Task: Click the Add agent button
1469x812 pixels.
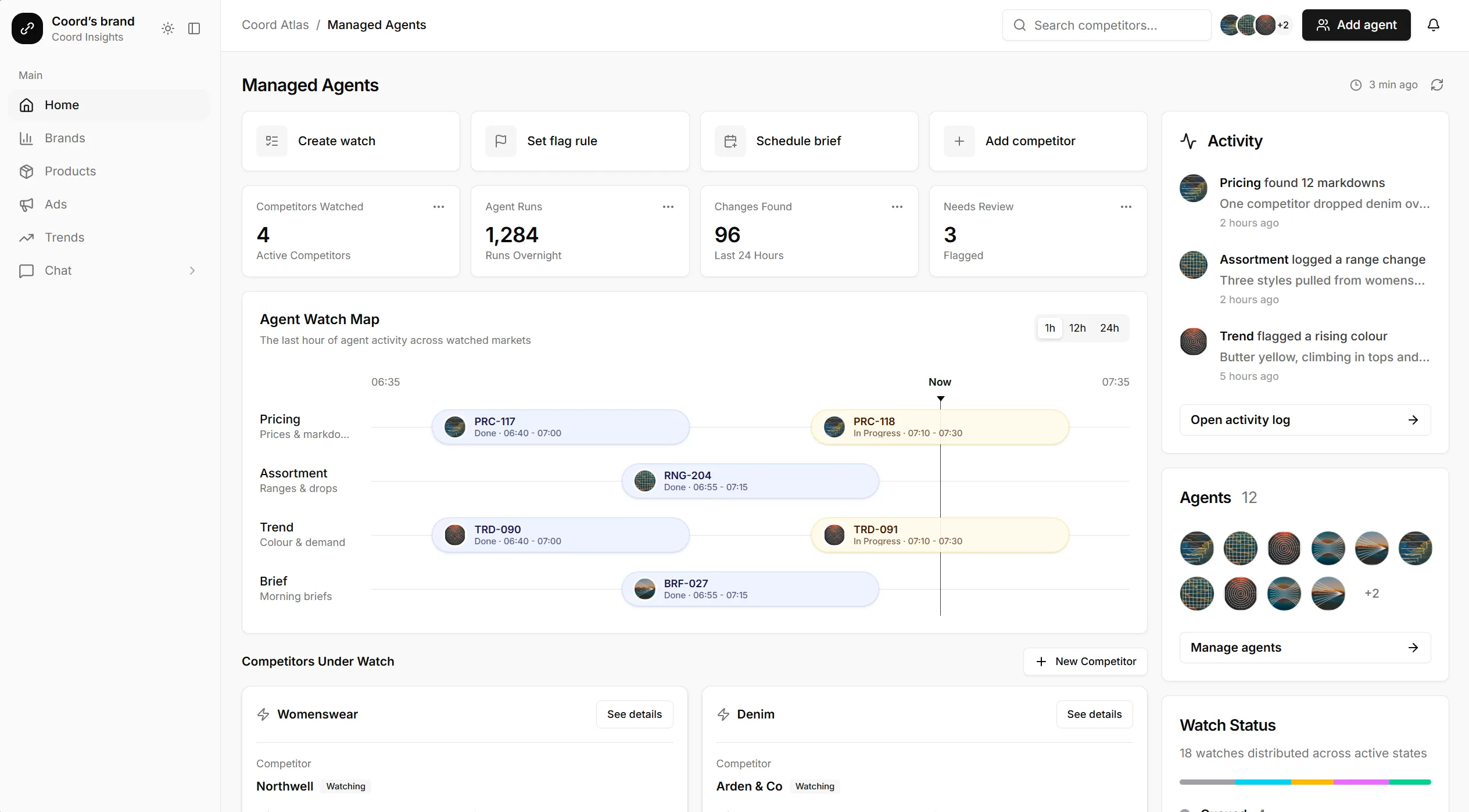Action: pos(1356,25)
